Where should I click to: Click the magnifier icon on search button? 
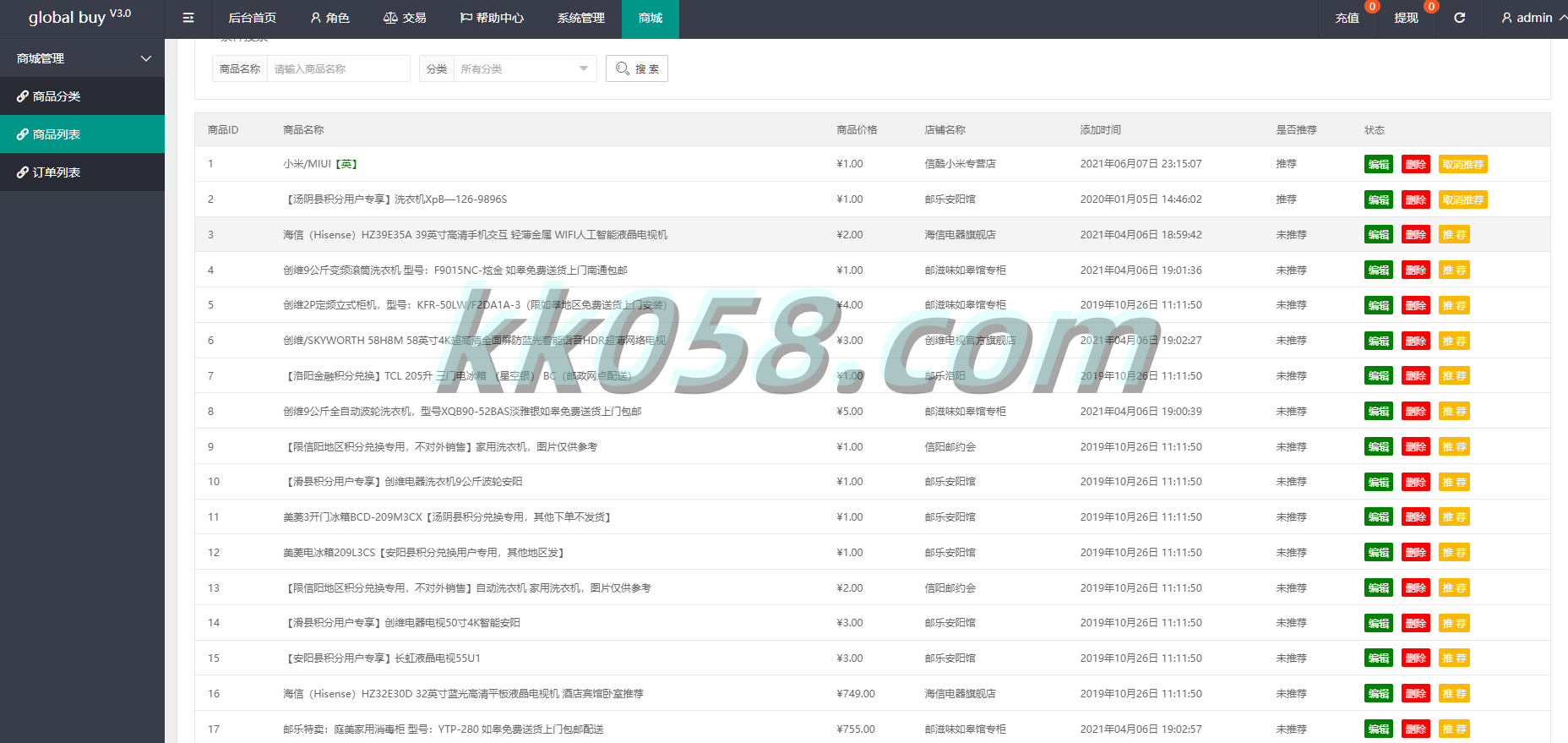click(x=623, y=68)
